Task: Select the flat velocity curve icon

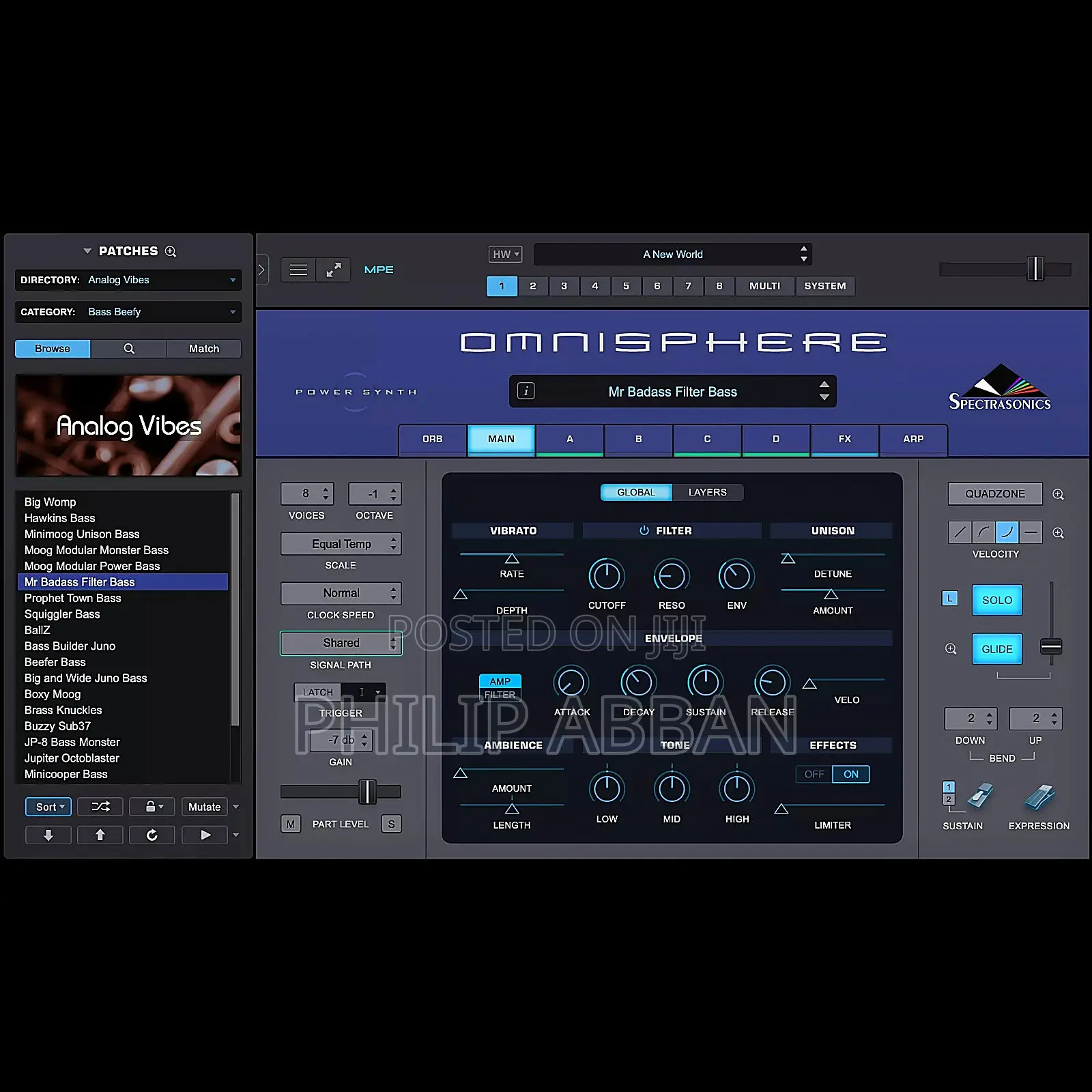Action: pyautogui.click(x=1031, y=532)
